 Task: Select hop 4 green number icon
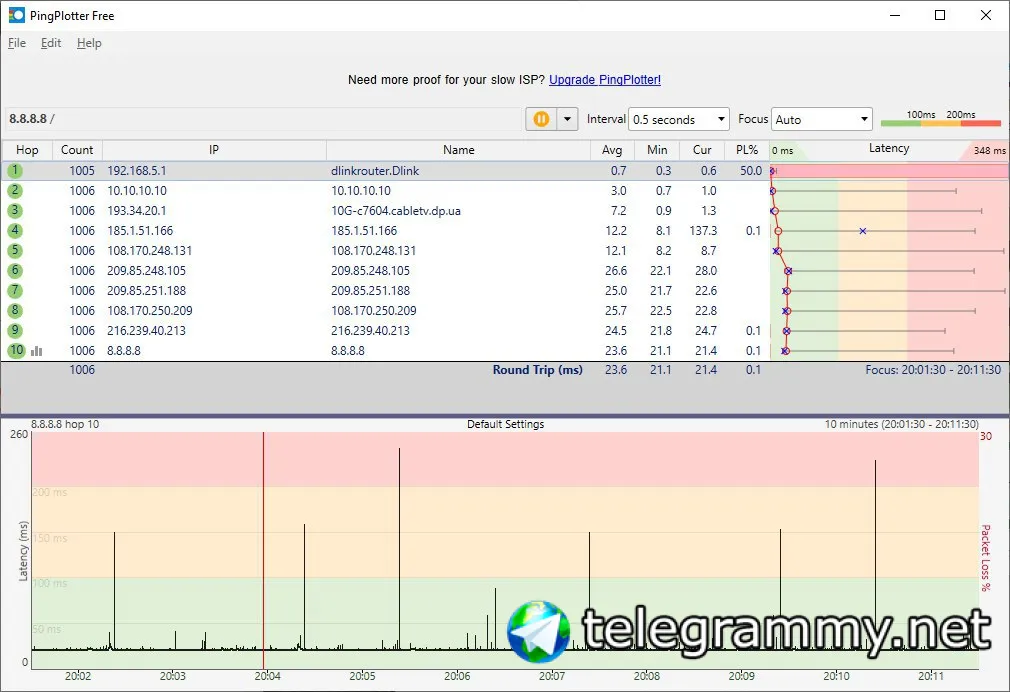[x=15, y=231]
